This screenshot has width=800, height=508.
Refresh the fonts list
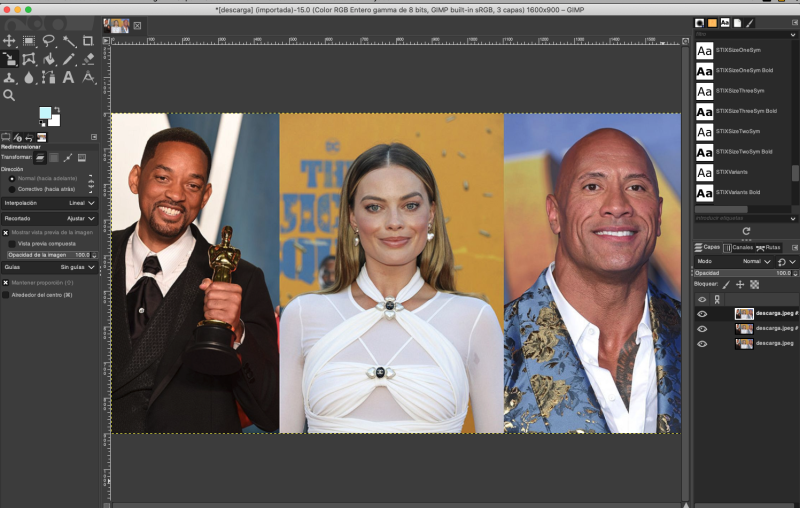746,231
